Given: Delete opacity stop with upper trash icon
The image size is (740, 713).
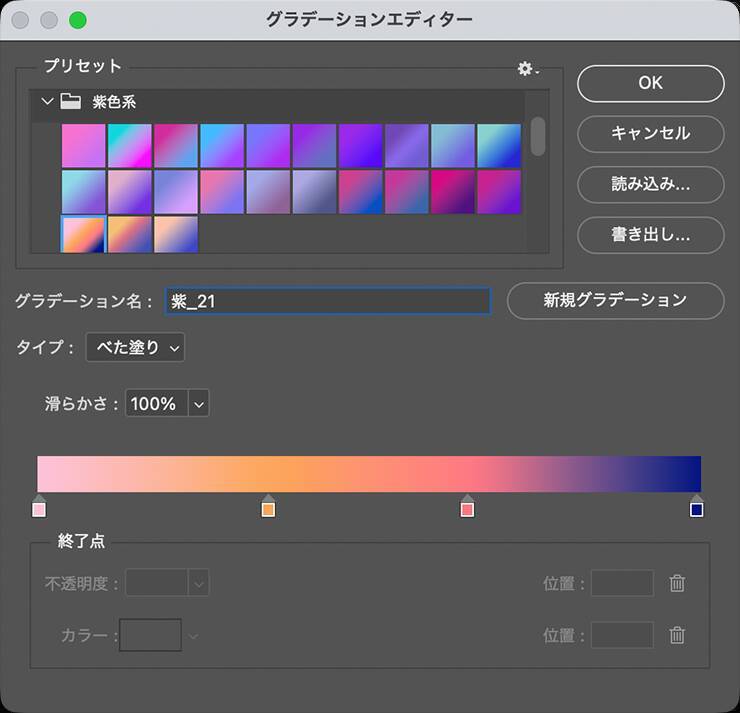Looking at the screenshot, I should (x=677, y=583).
